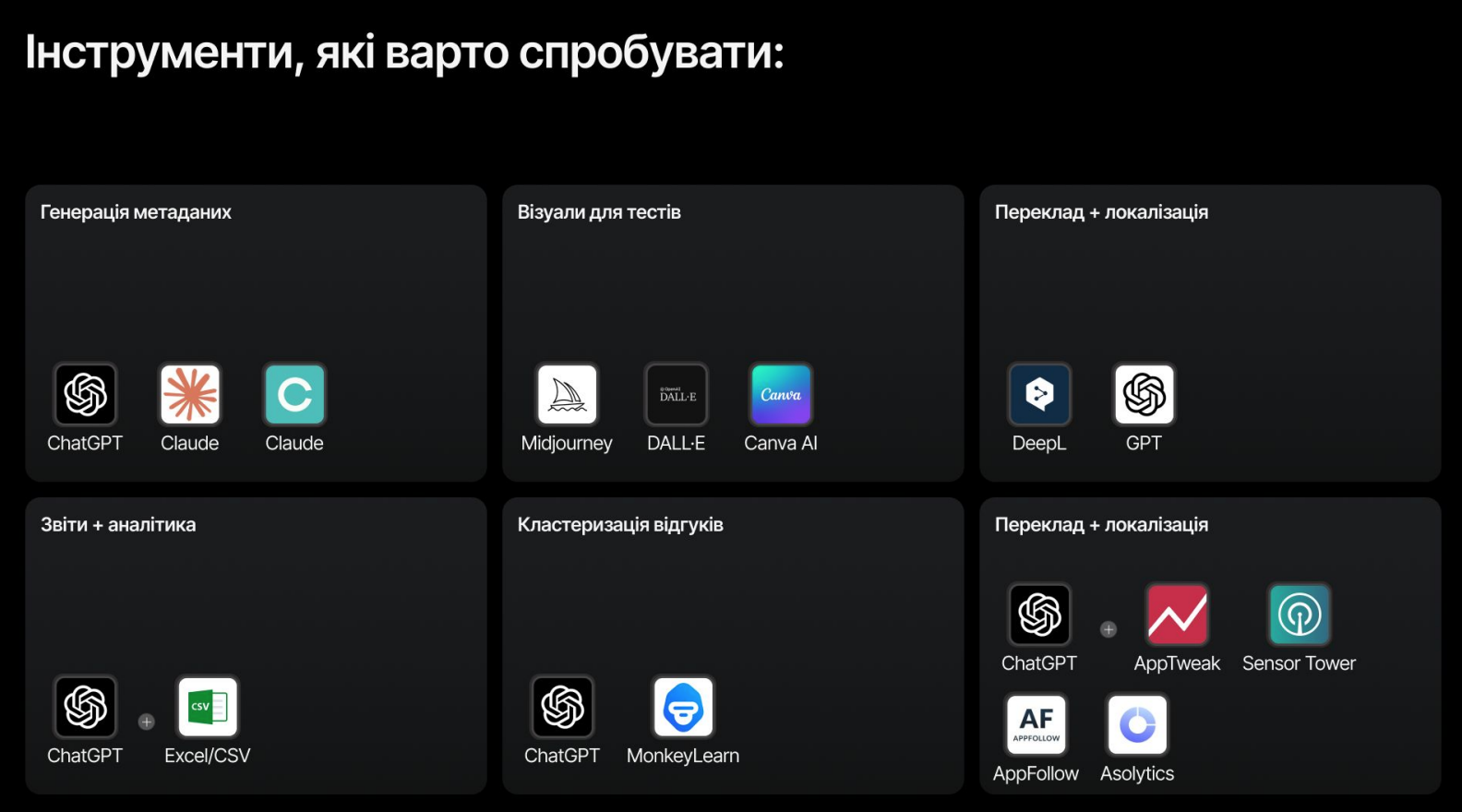Click the DALL·E text label

point(677,444)
